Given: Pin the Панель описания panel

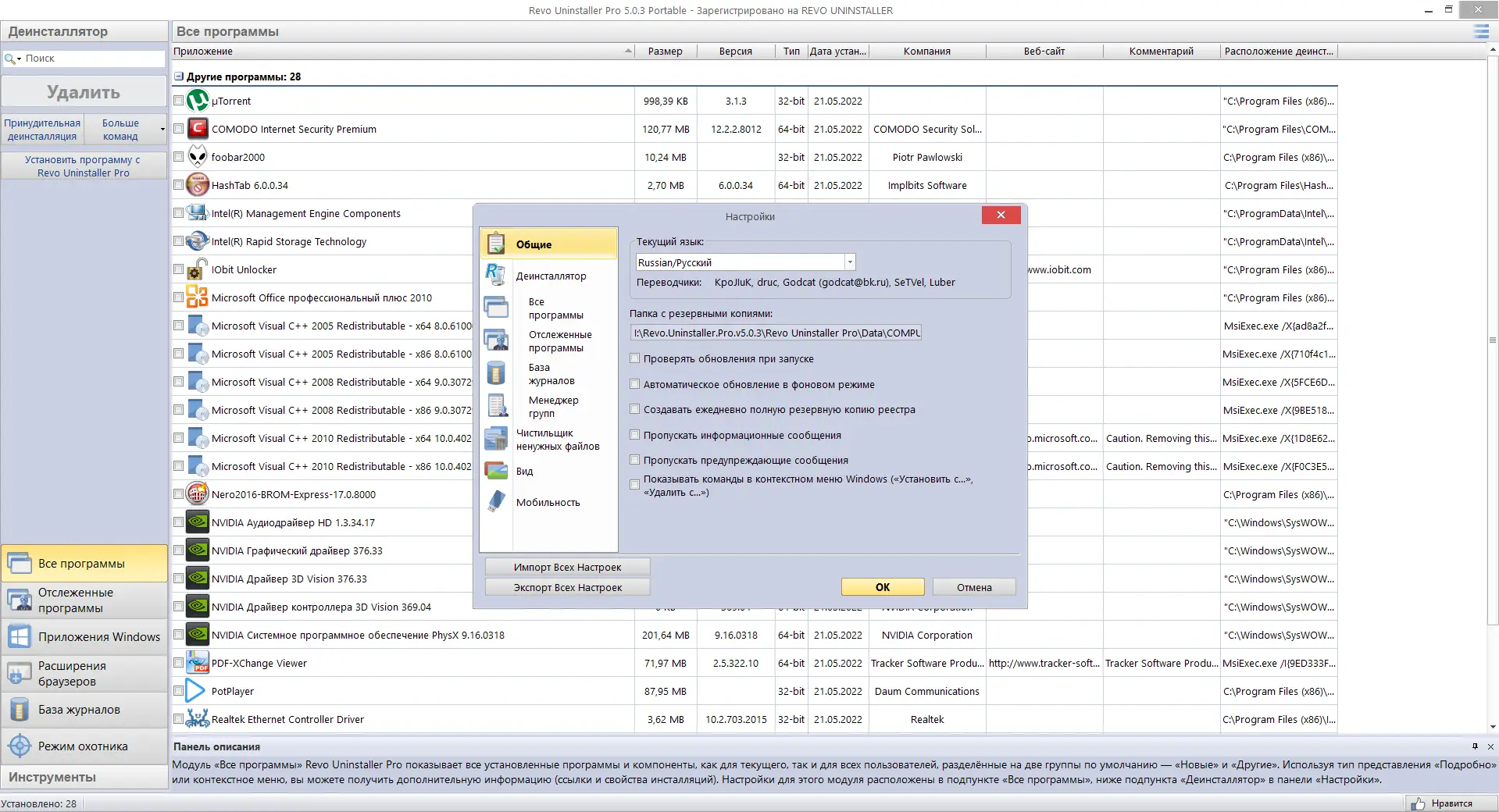Looking at the screenshot, I should click(x=1475, y=746).
